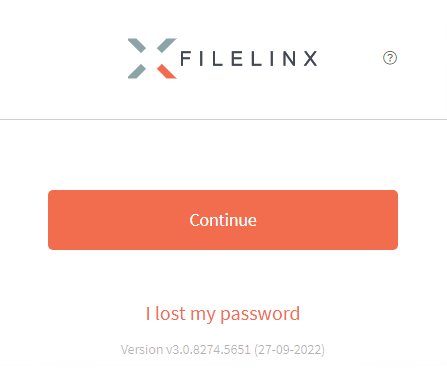Click the orange Continue button
This screenshot has width=447, height=368.
[223, 220]
